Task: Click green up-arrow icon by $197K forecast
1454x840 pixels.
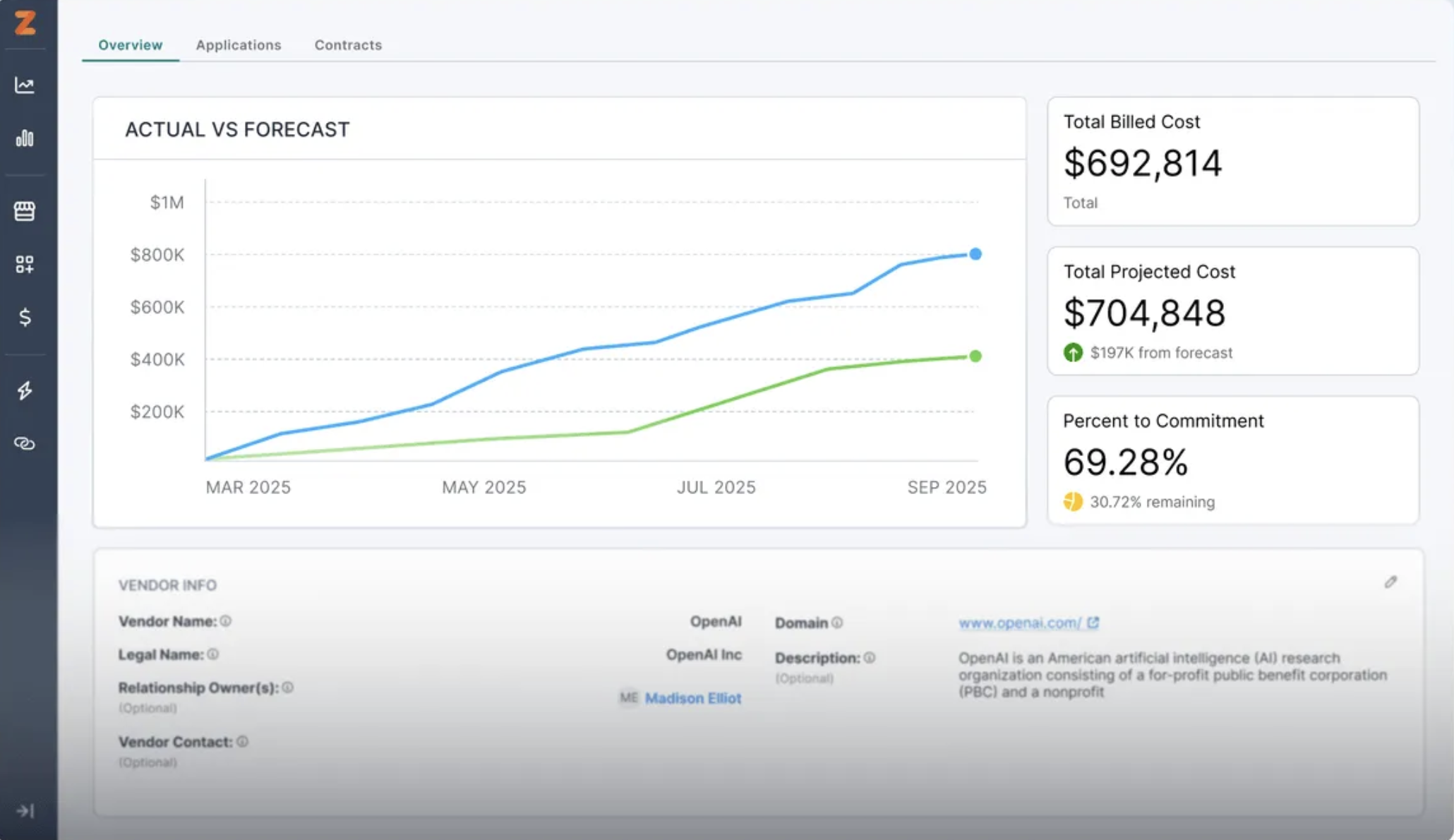Action: tap(1073, 352)
